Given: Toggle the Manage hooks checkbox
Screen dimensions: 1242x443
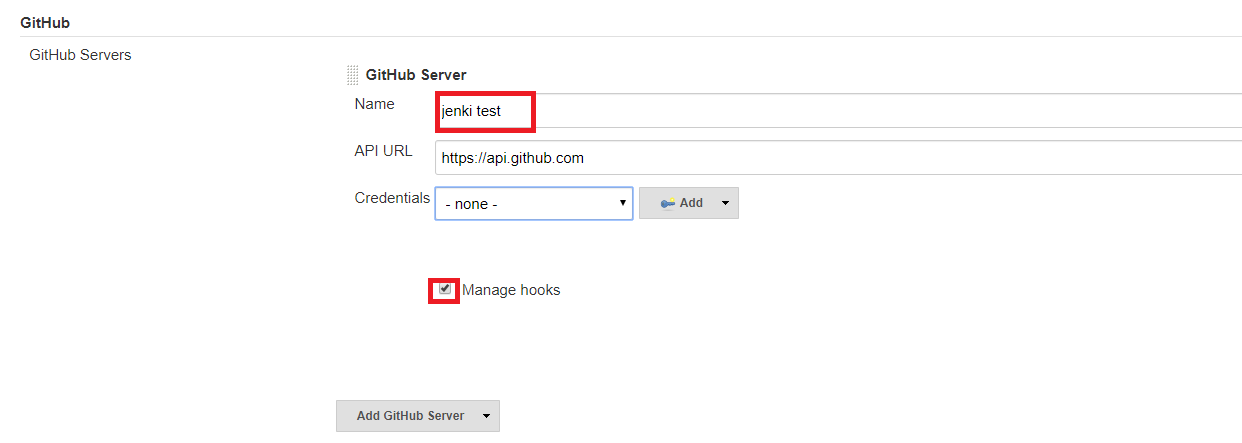Looking at the screenshot, I should [x=445, y=290].
